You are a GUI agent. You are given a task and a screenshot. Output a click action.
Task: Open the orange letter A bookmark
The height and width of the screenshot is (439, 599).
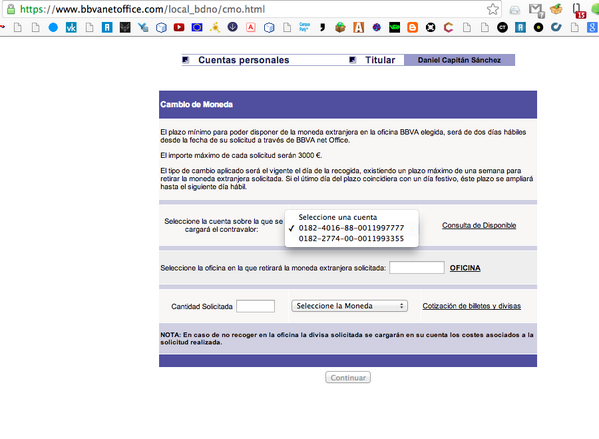358,27
